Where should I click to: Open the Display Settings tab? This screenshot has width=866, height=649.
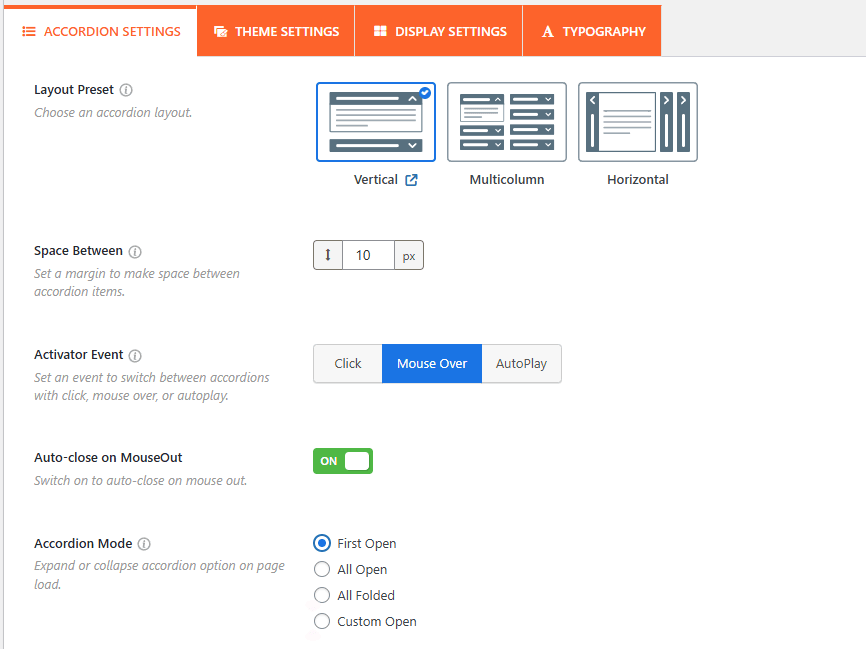439,31
